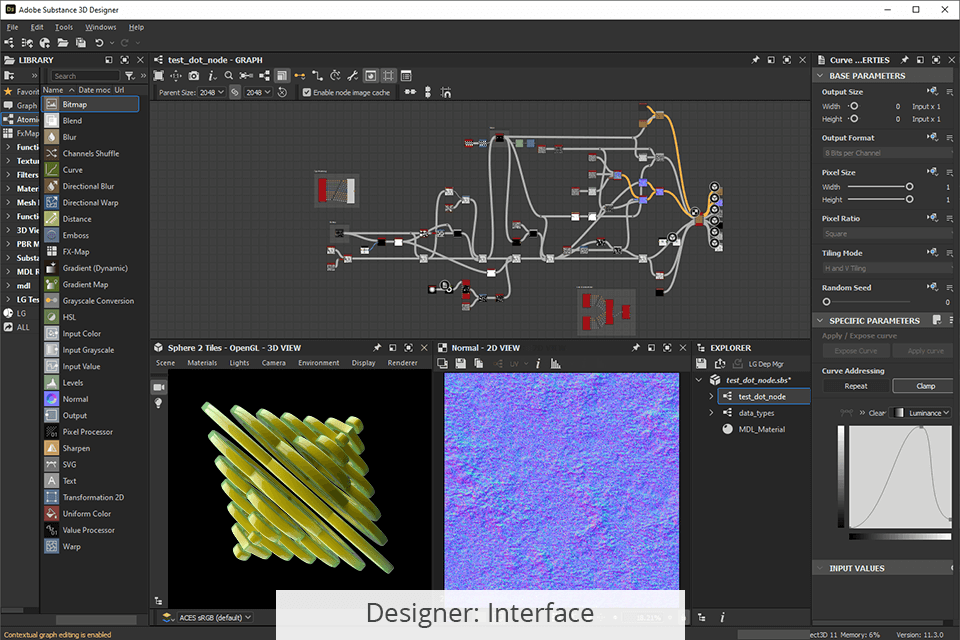The height and width of the screenshot is (640, 960).
Task: Click the Pixel Size Height slider handle
Action: click(909, 200)
